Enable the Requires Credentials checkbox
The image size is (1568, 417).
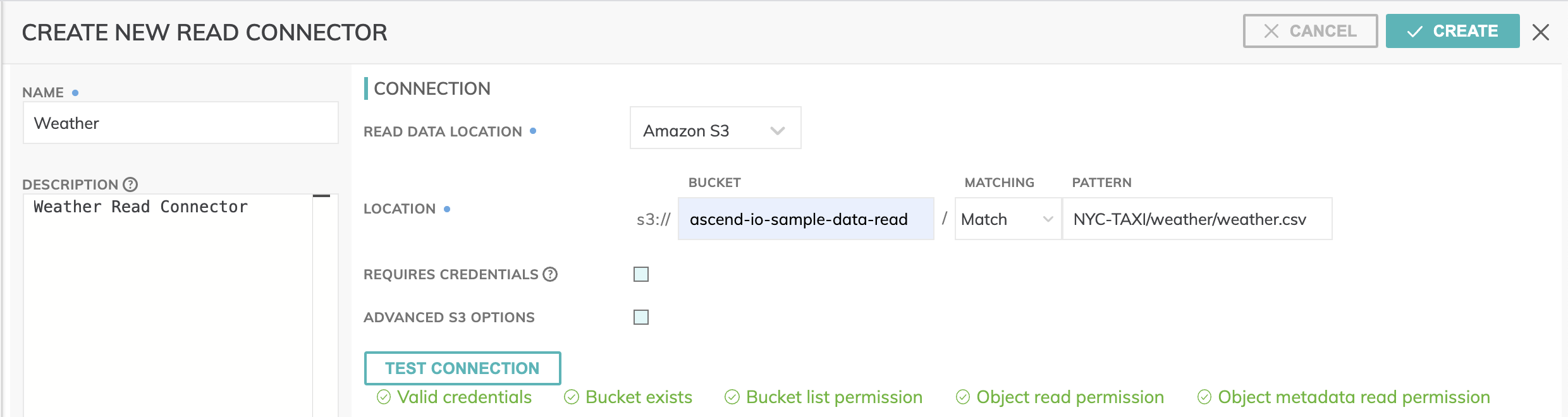pos(641,274)
